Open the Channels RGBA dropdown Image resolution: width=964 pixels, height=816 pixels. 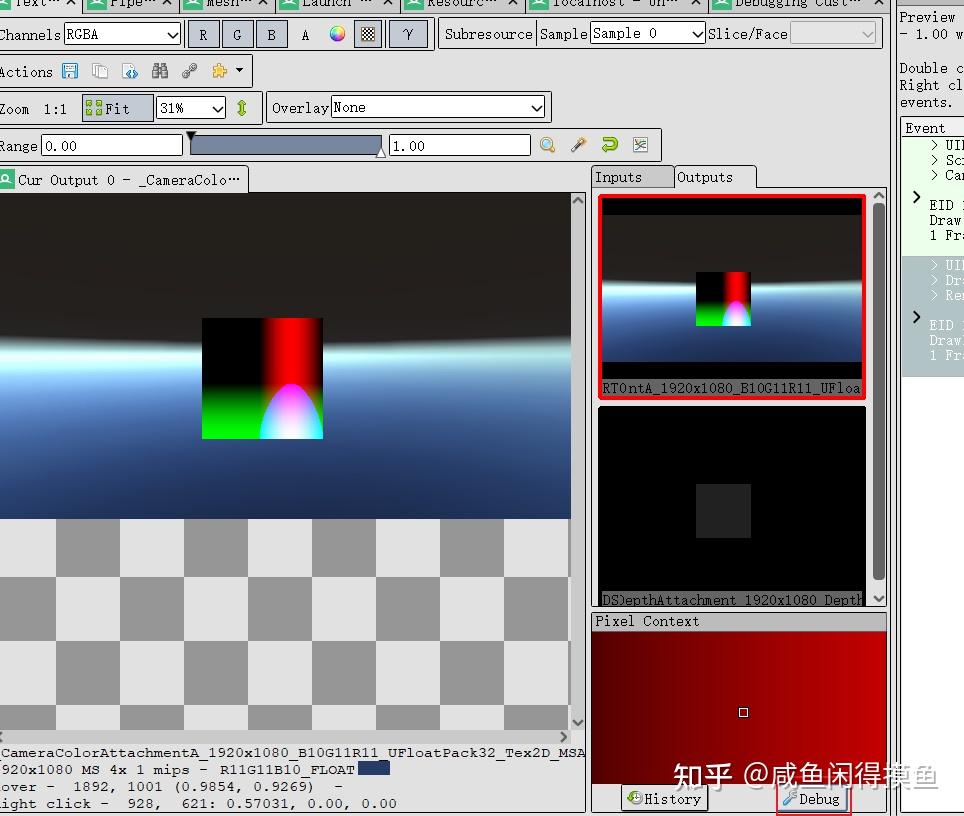click(122, 33)
